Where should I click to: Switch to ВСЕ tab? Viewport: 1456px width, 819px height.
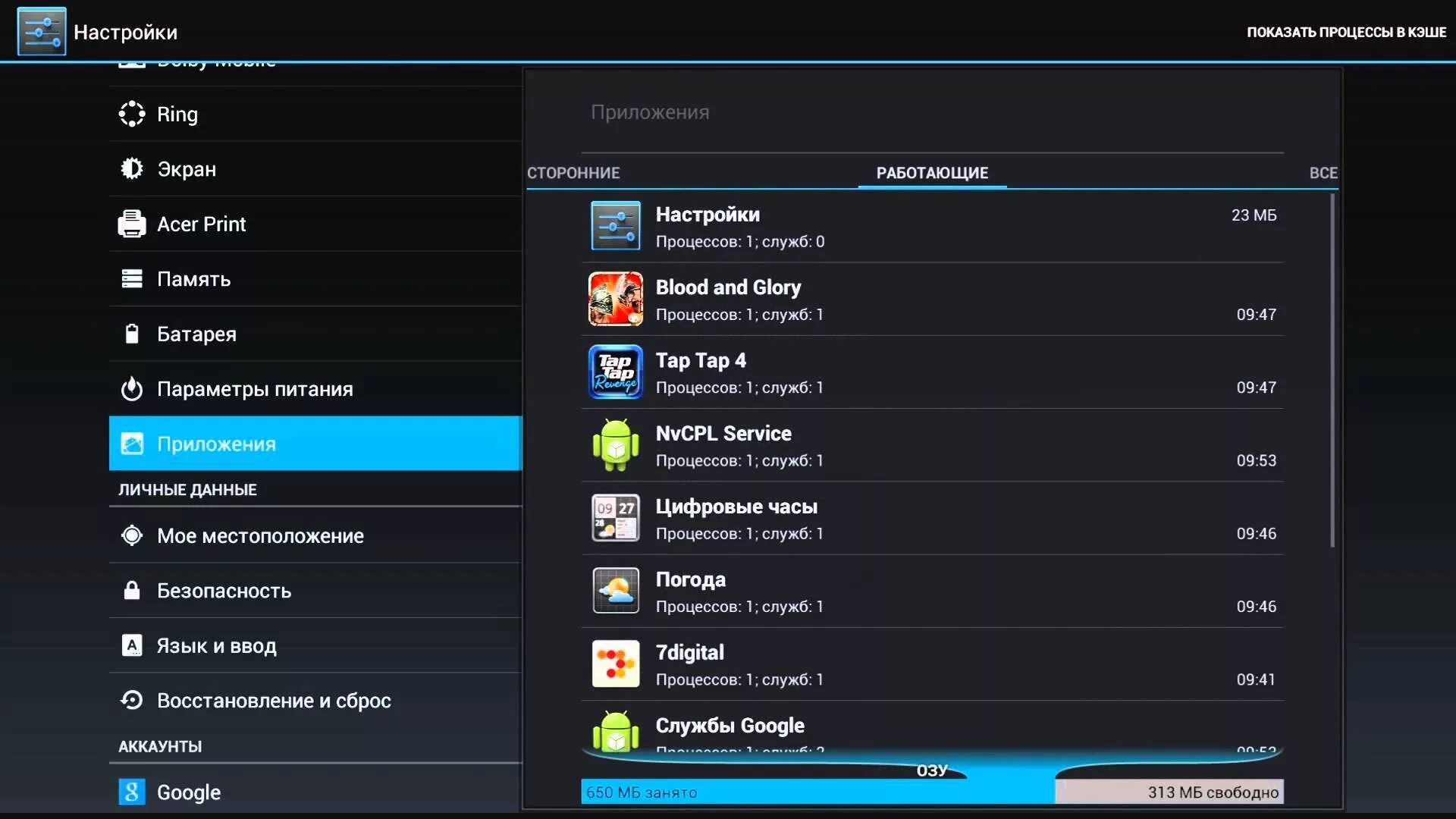(x=1323, y=172)
